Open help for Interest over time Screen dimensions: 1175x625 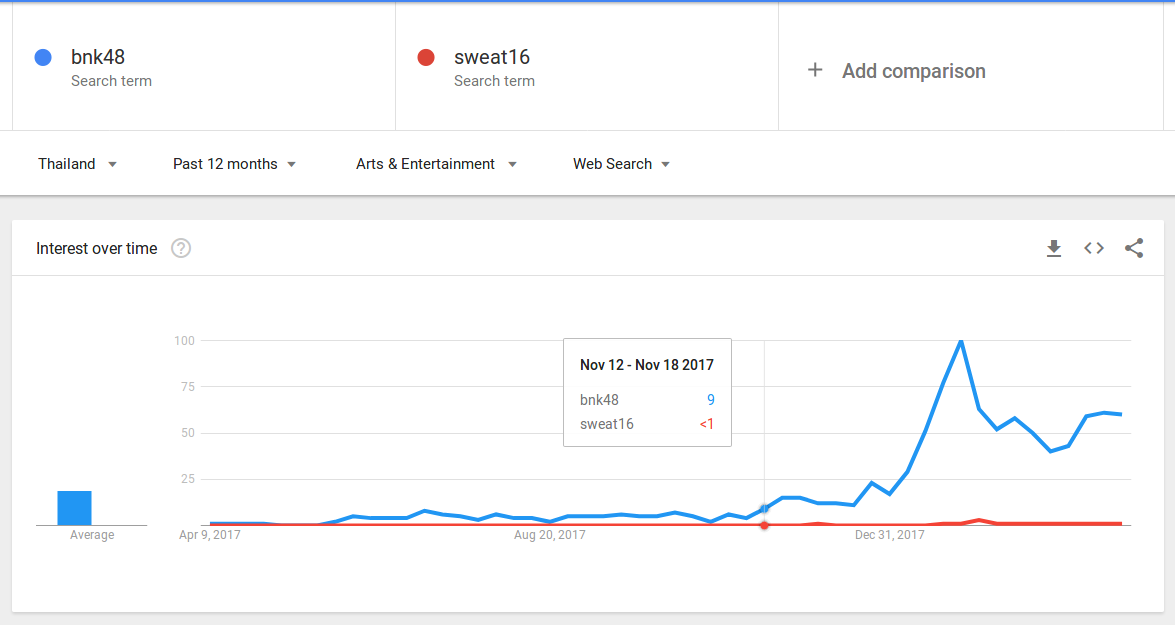coord(181,248)
